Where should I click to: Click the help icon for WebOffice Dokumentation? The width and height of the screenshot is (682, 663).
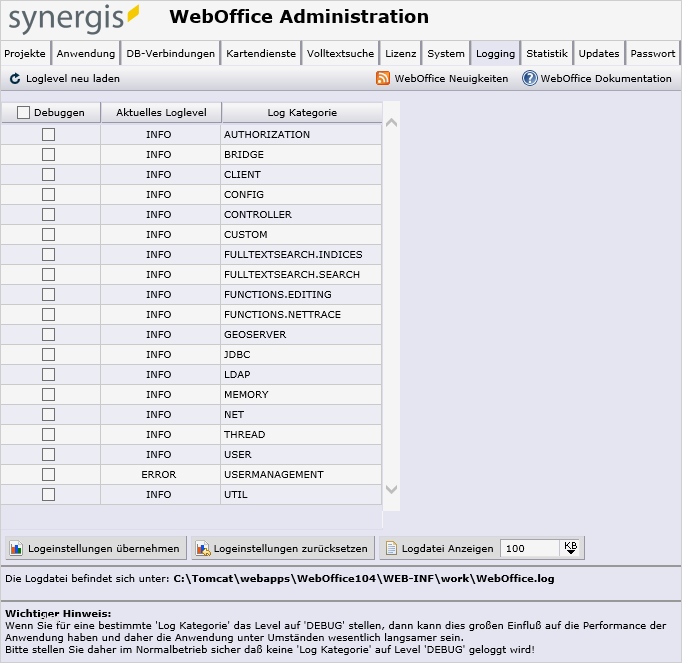pos(529,78)
